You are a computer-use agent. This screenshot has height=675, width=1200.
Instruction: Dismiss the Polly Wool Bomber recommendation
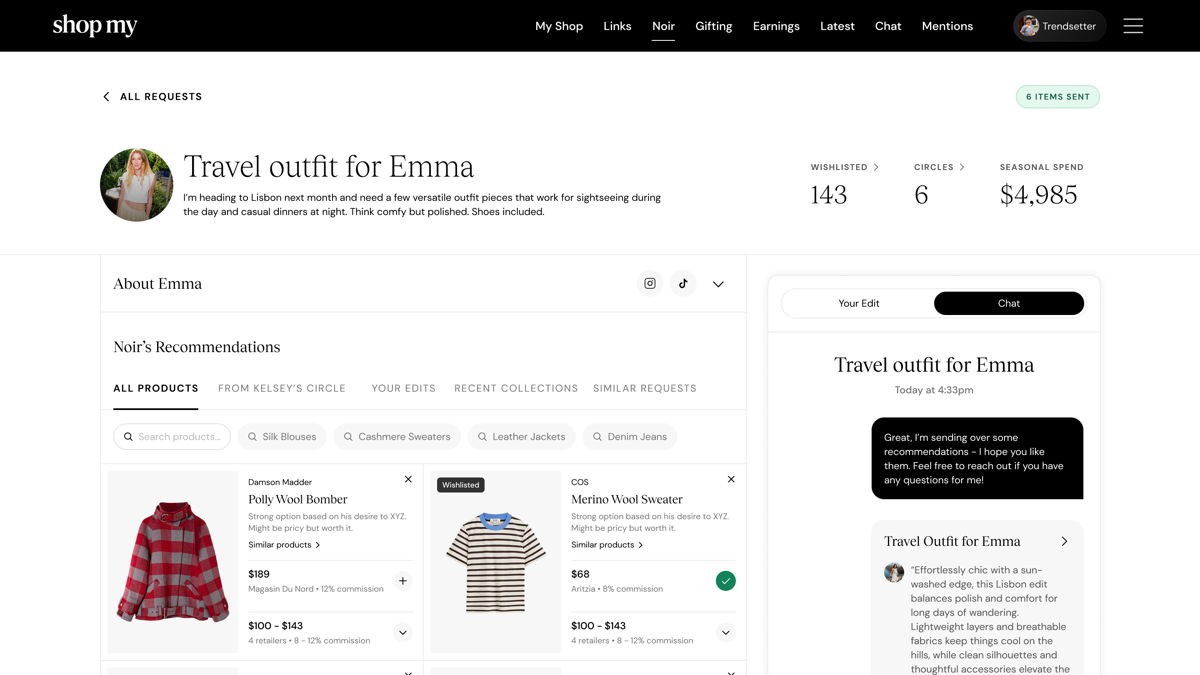pyautogui.click(x=408, y=480)
